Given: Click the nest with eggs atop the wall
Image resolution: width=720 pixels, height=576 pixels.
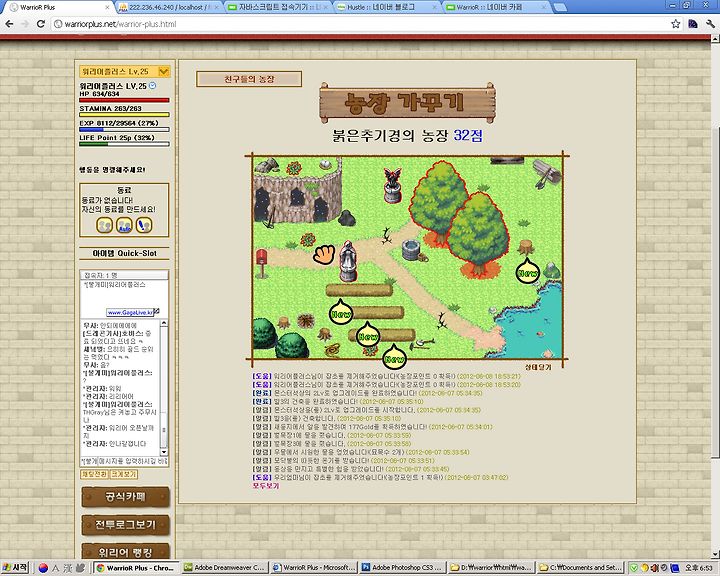Looking at the screenshot, I should 324,164.
